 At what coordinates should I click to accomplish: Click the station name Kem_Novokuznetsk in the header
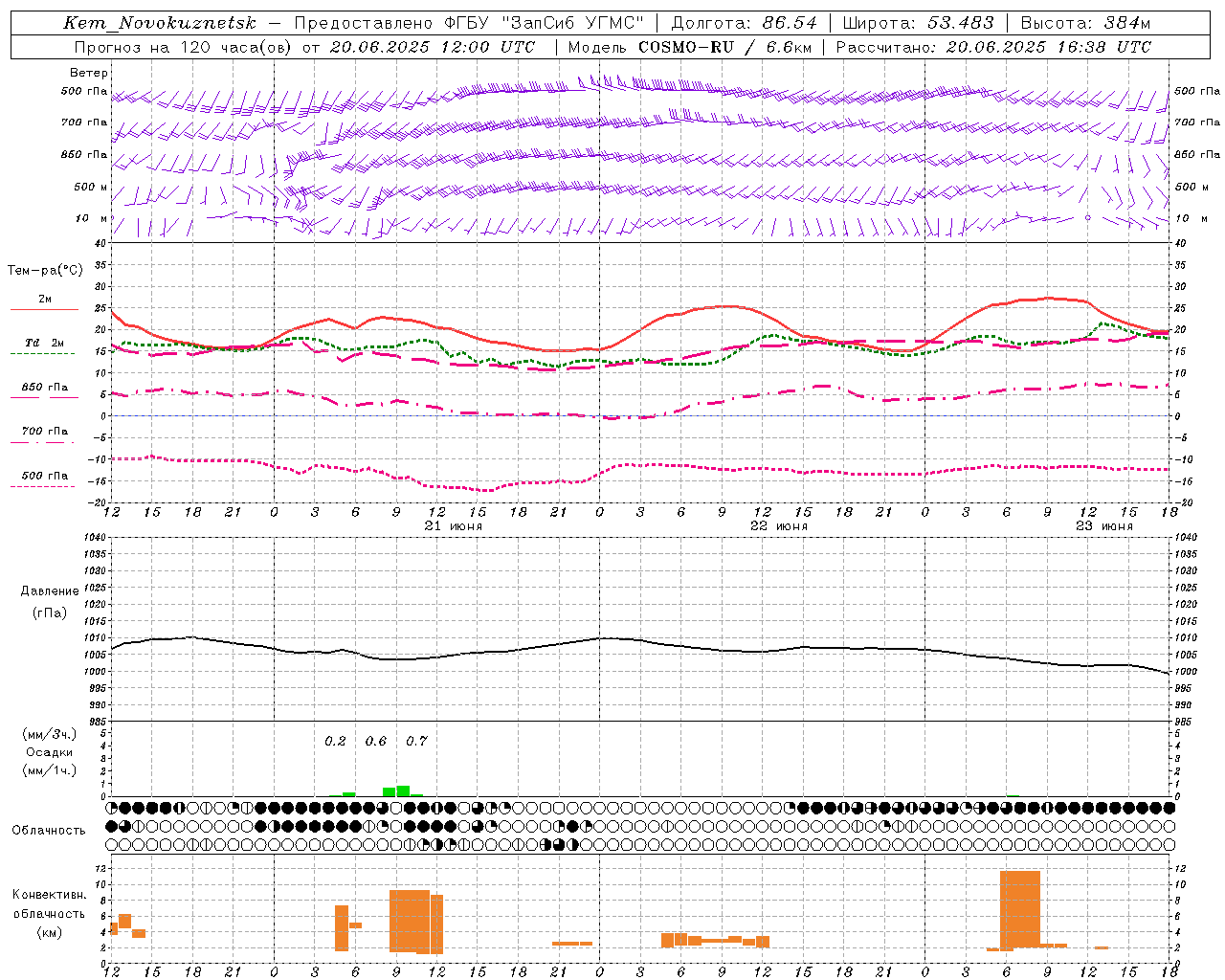coord(161,23)
